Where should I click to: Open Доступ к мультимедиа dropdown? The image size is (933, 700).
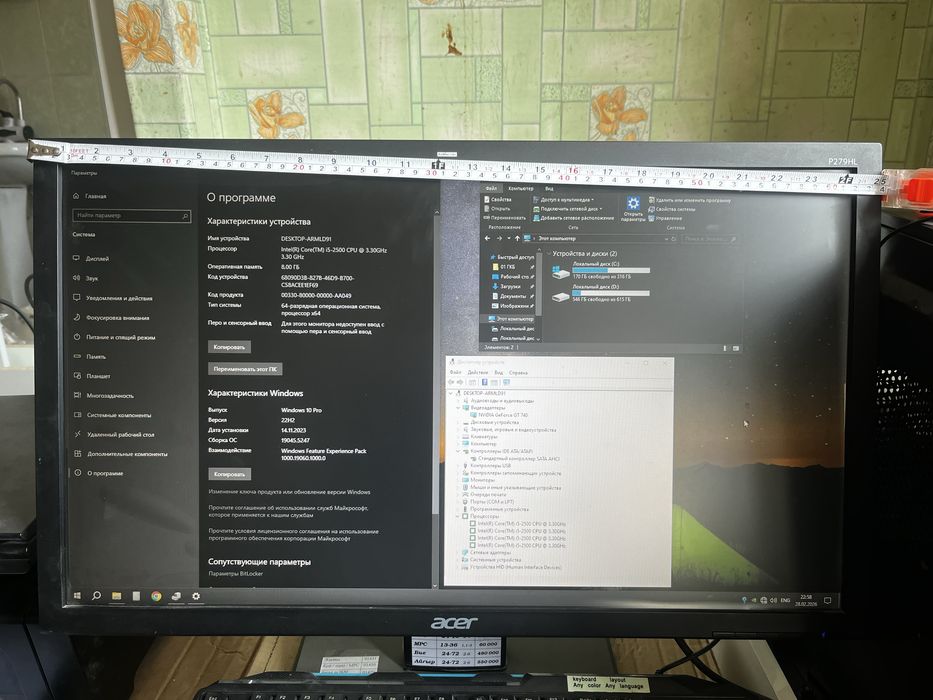tap(563, 200)
